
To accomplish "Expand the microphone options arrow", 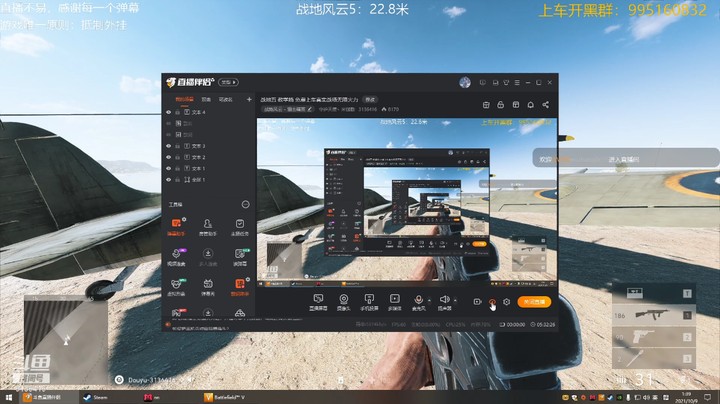I will click(x=429, y=301).
